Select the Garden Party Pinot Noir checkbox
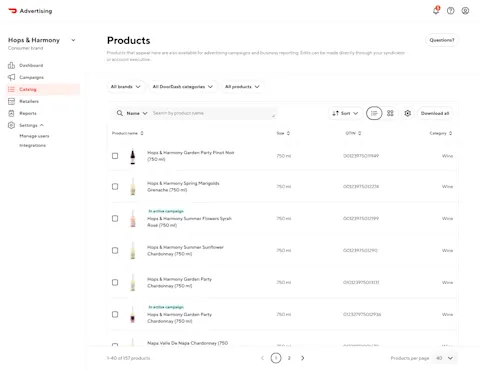480x370 pixels. tap(115, 156)
